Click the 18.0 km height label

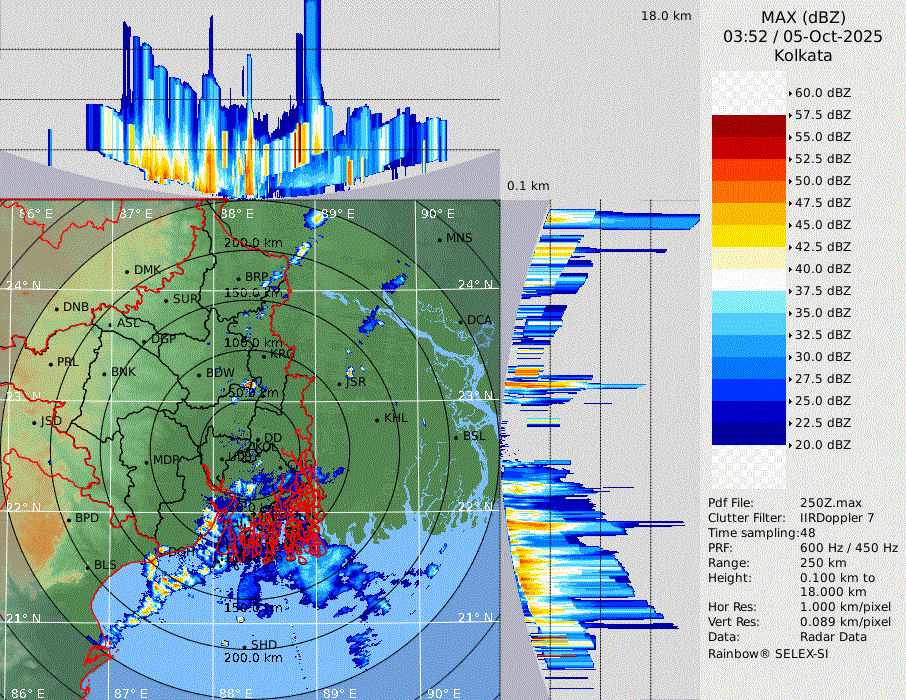pos(666,16)
